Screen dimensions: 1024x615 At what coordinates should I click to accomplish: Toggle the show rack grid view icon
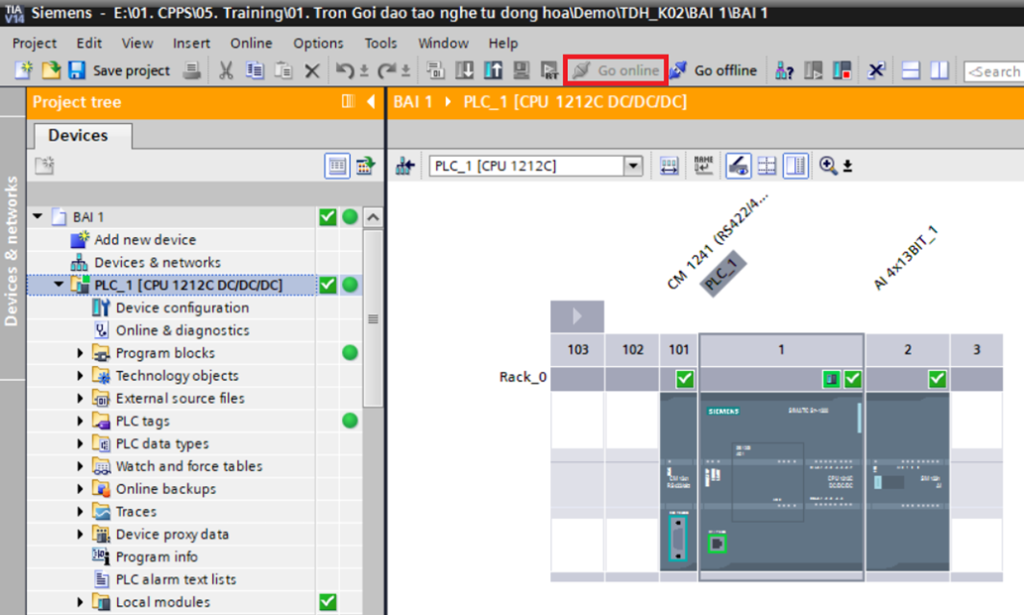(766, 166)
